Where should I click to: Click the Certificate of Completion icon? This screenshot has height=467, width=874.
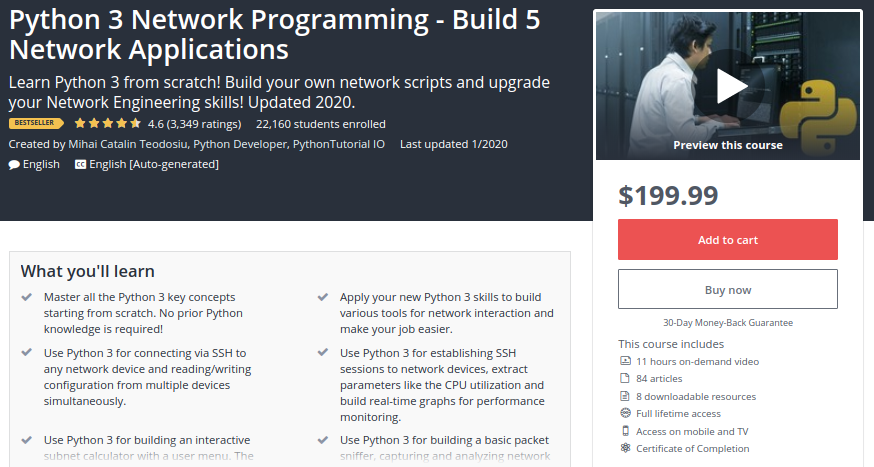tap(625, 448)
